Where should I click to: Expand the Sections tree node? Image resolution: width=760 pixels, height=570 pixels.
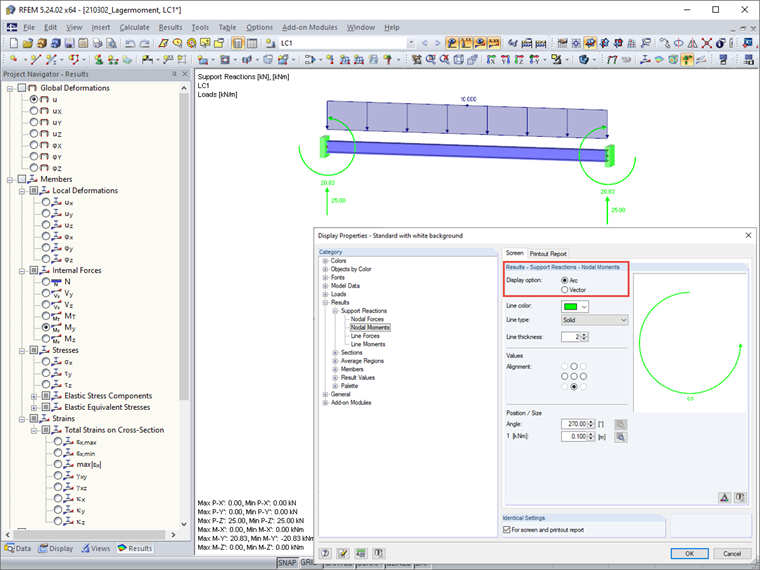point(335,353)
